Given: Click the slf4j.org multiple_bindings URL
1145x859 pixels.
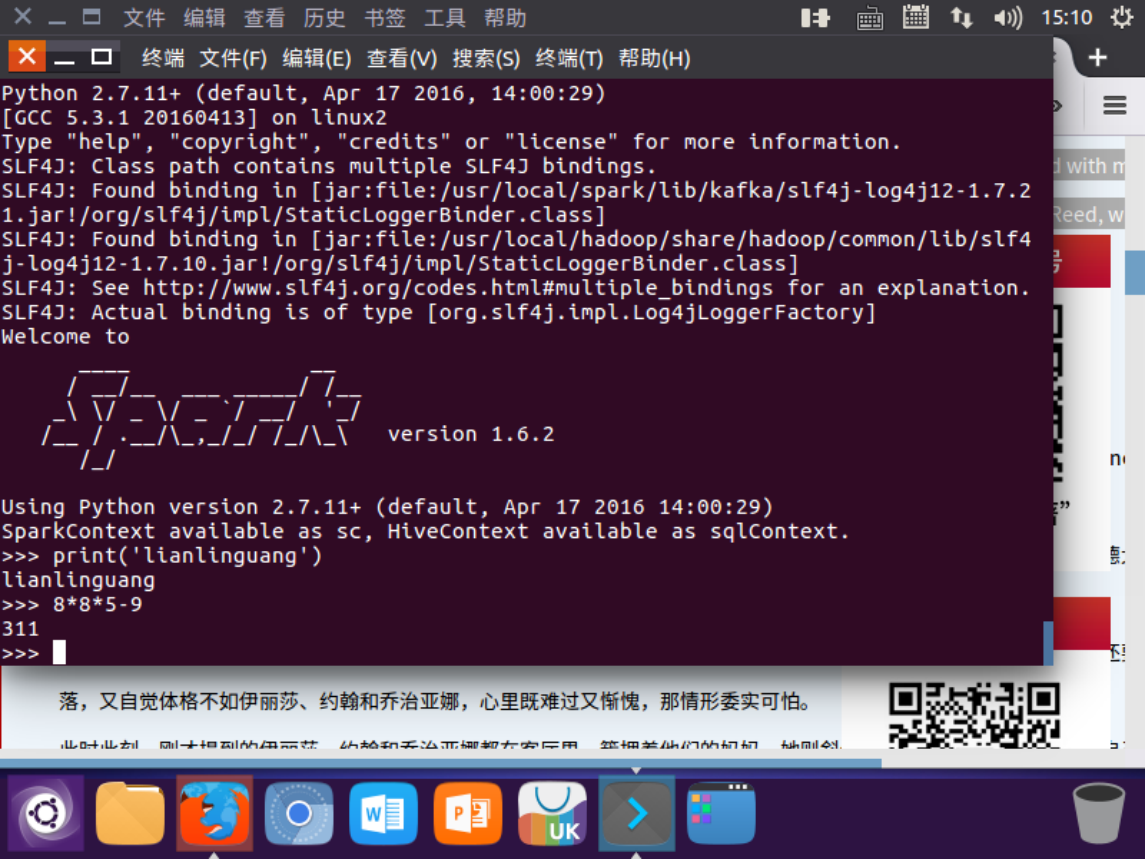Looking at the screenshot, I should tap(458, 288).
